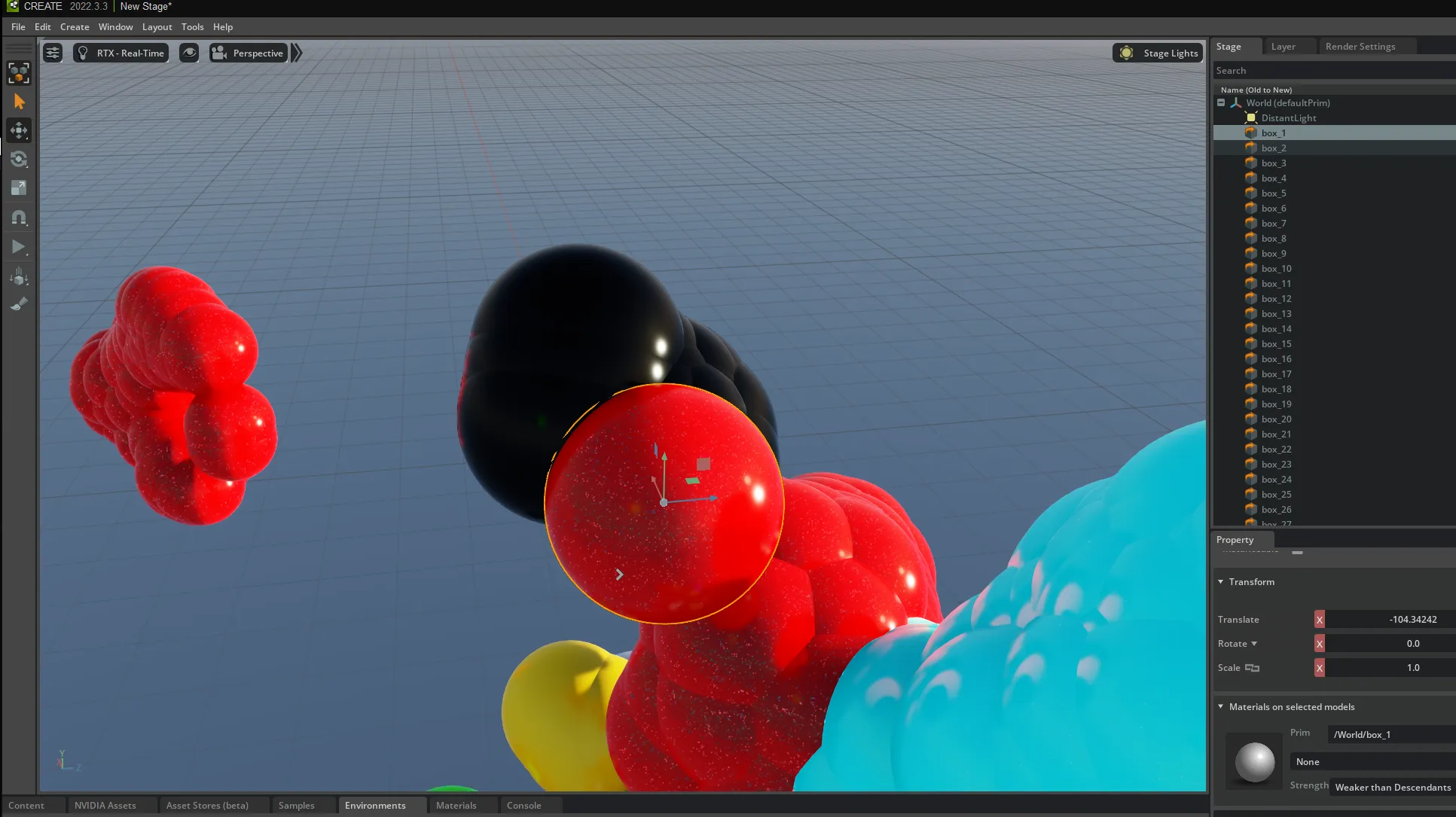Open the Layout menu

pos(157,27)
